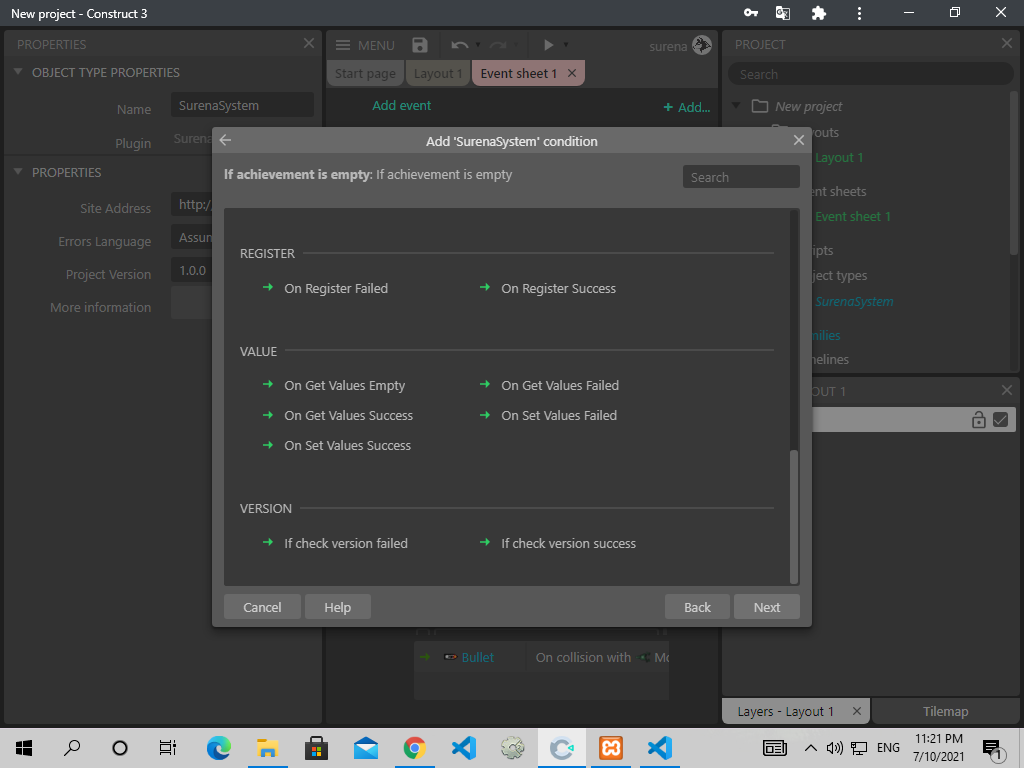The image size is (1024, 768).
Task: Click the condition dialog Search field
Action: click(741, 177)
